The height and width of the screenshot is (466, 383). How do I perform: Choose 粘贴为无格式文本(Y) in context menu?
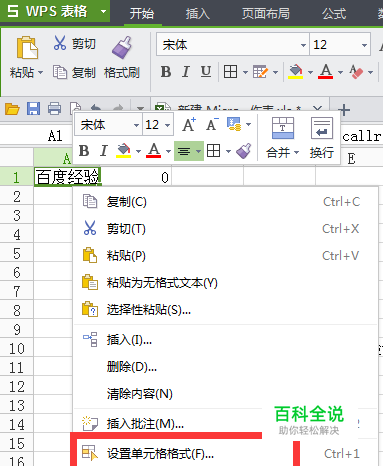click(225, 283)
